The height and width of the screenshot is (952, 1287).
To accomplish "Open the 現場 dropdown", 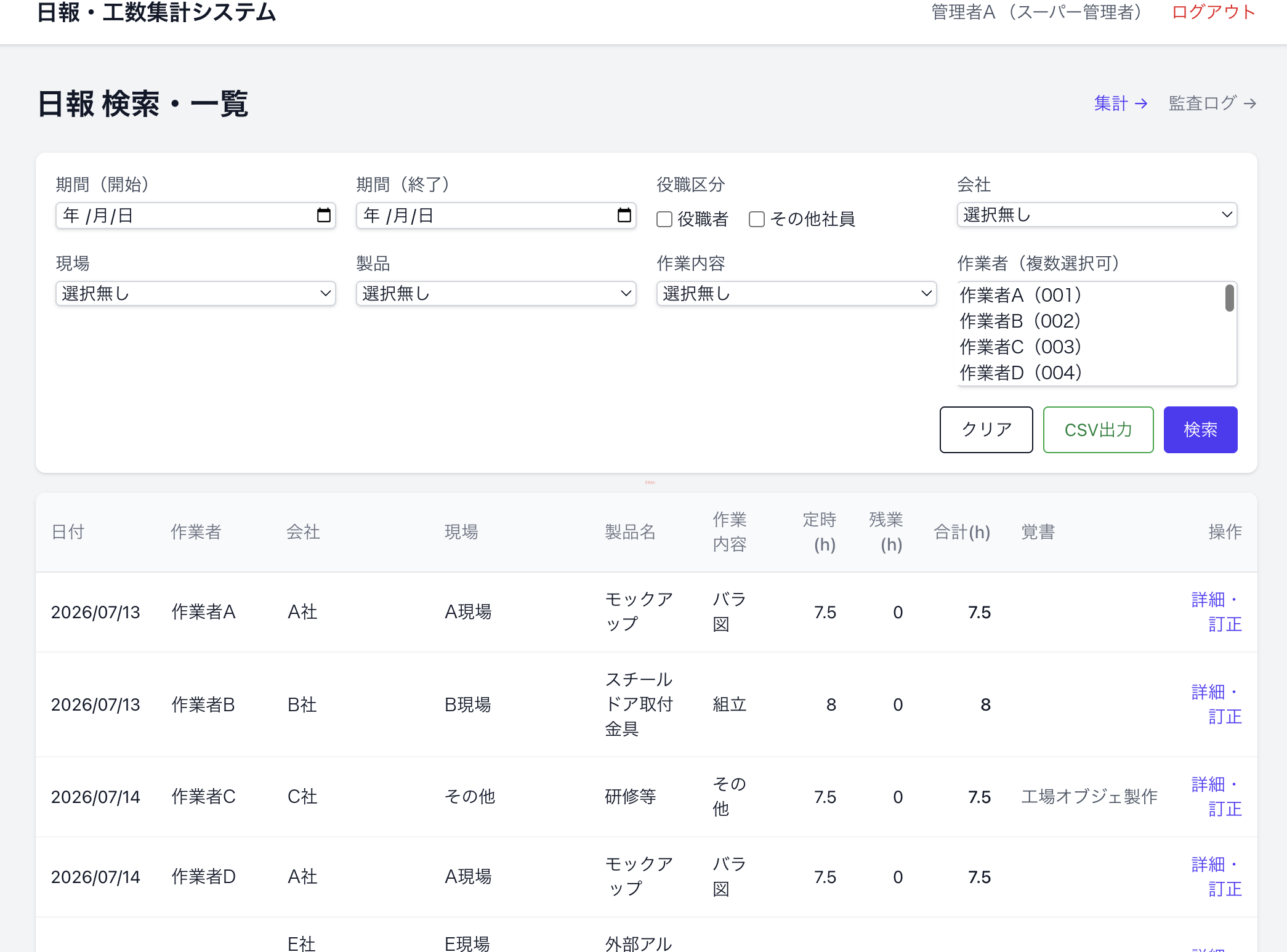I will [x=196, y=294].
